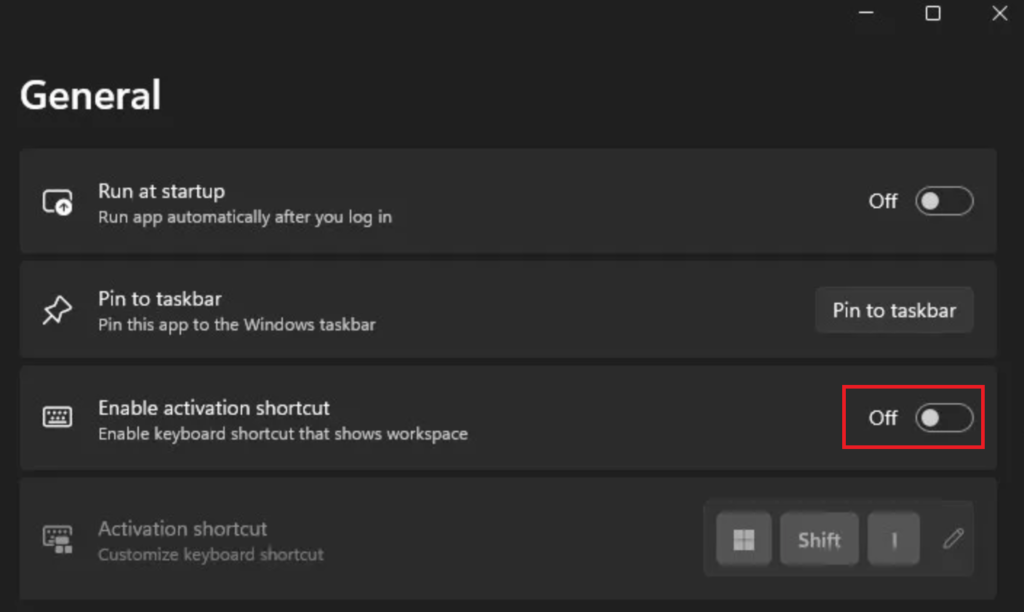Click the Pin this app description text

pyautogui.click(x=236, y=325)
